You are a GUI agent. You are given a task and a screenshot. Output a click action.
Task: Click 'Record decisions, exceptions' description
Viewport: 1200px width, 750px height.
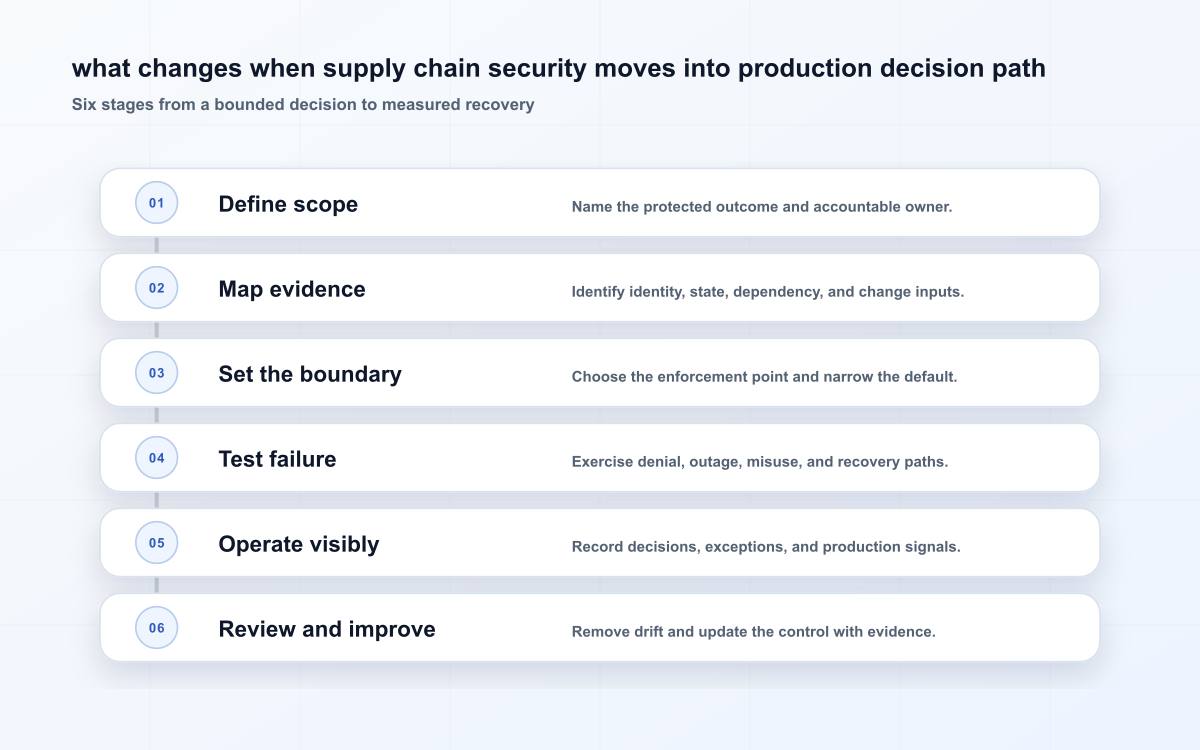point(766,547)
